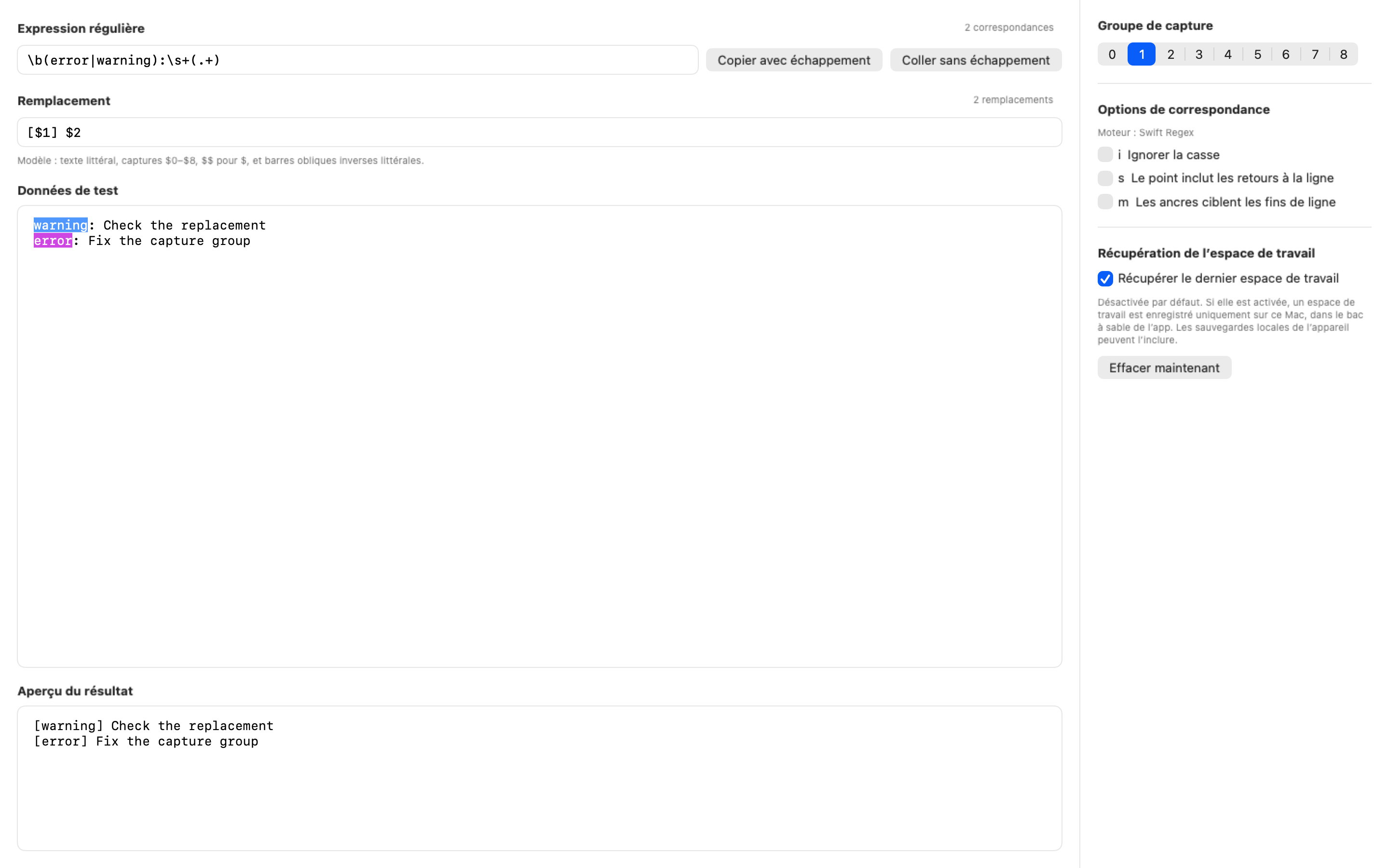Click Copier avec échappement button
Screen dimensions: 1389x868
click(x=794, y=60)
